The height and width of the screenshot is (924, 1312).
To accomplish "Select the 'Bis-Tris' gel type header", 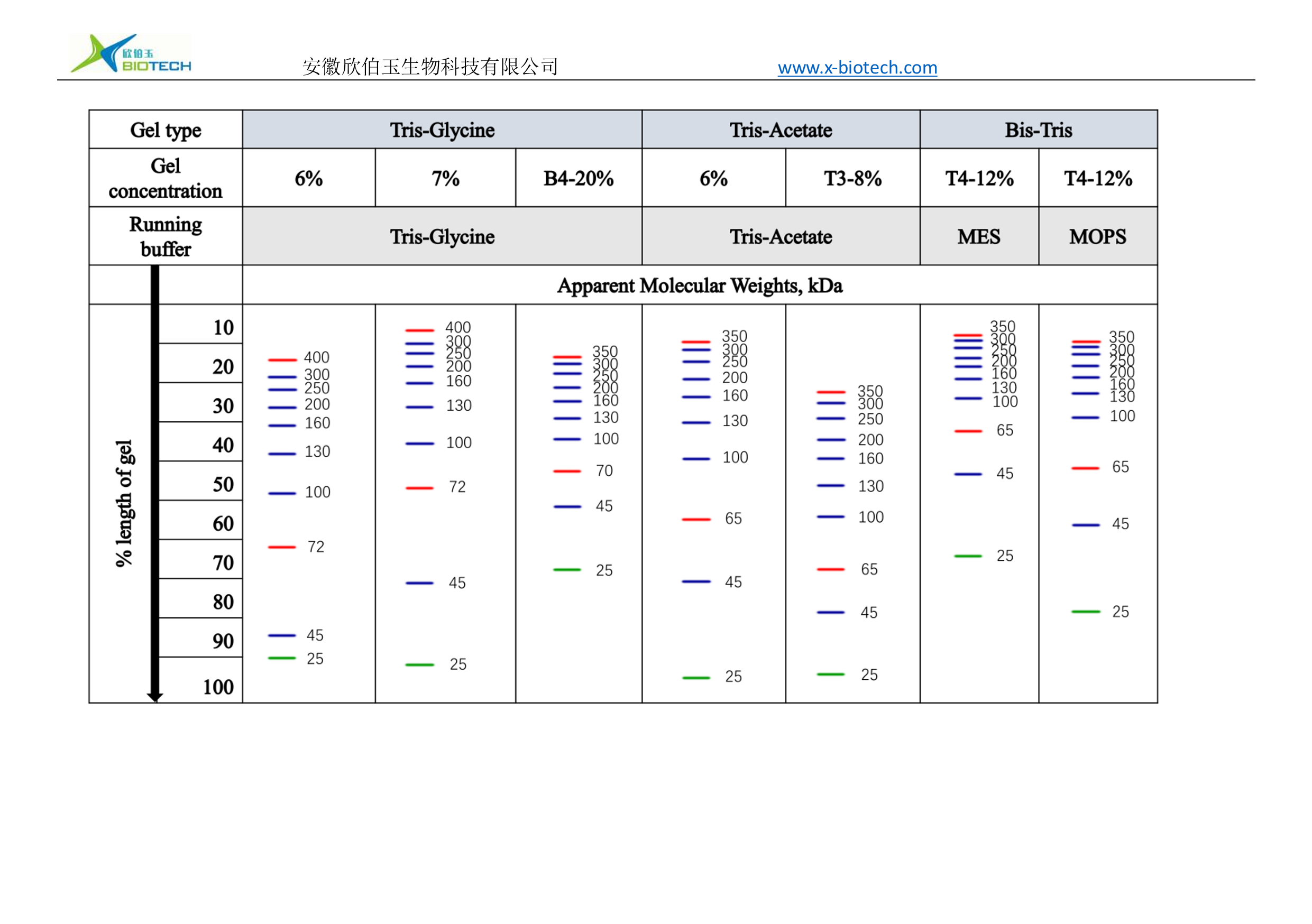I will click(x=1038, y=130).
